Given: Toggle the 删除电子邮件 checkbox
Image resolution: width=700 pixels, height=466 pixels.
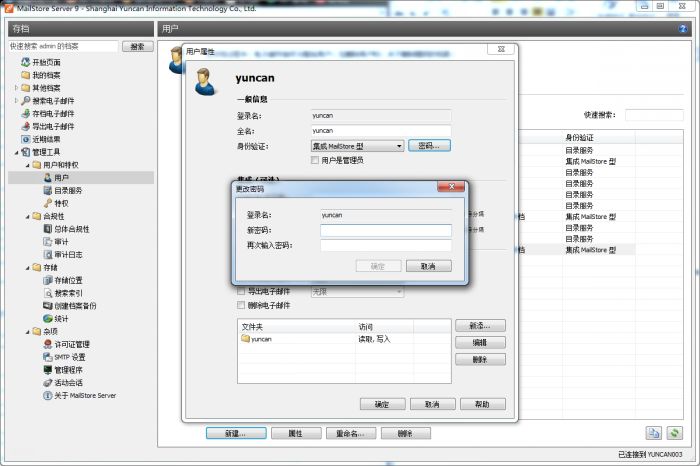Looking at the screenshot, I should pos(241,305).
